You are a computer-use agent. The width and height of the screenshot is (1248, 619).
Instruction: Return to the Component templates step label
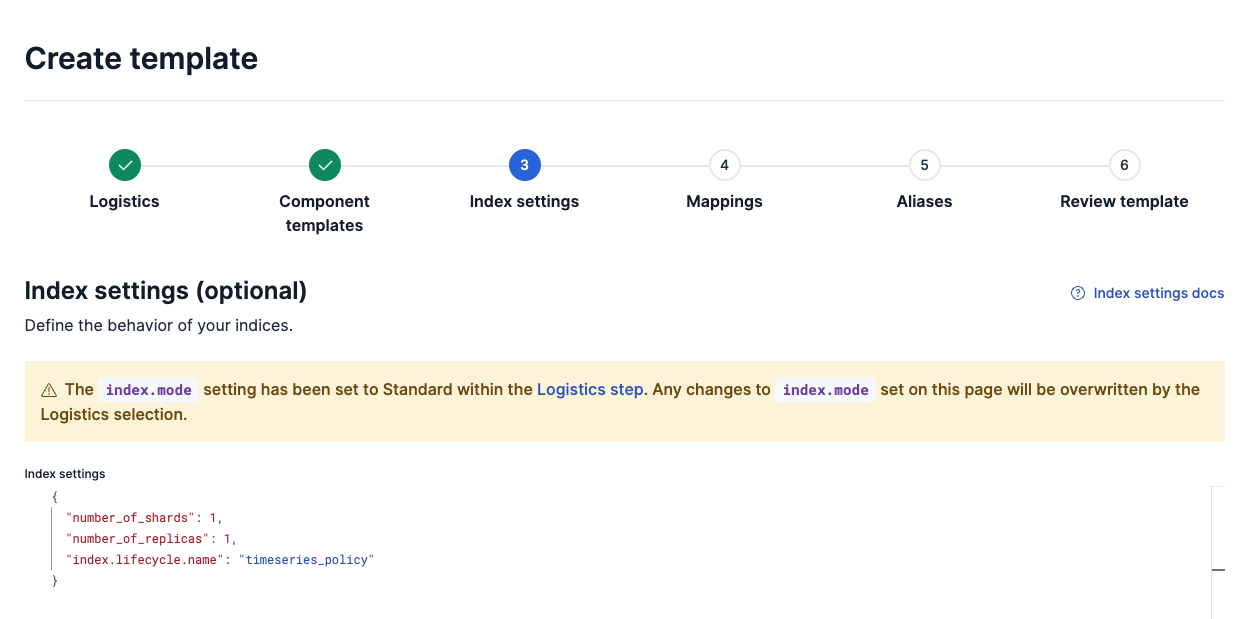pos(324,213)
